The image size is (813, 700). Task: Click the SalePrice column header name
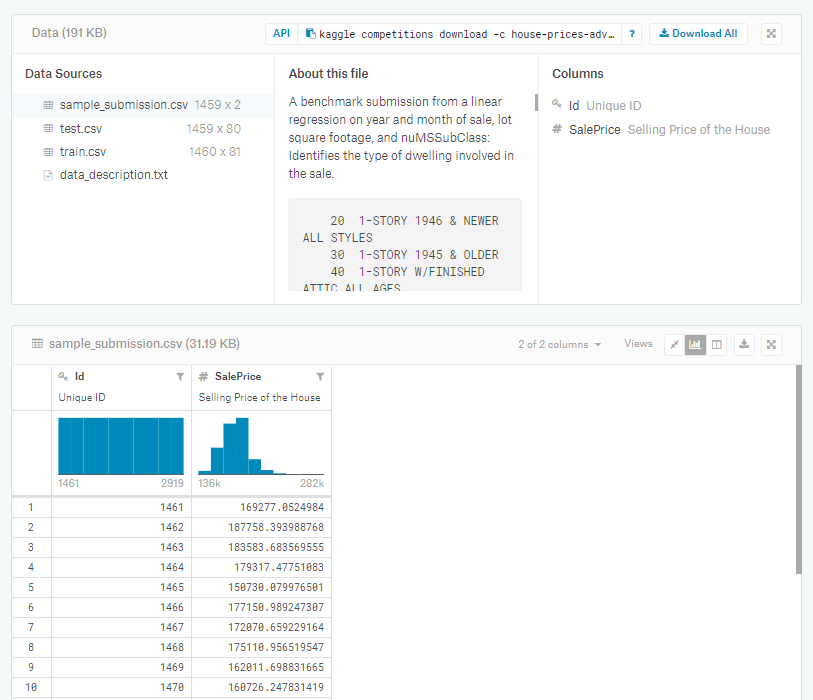pos(238,376)
